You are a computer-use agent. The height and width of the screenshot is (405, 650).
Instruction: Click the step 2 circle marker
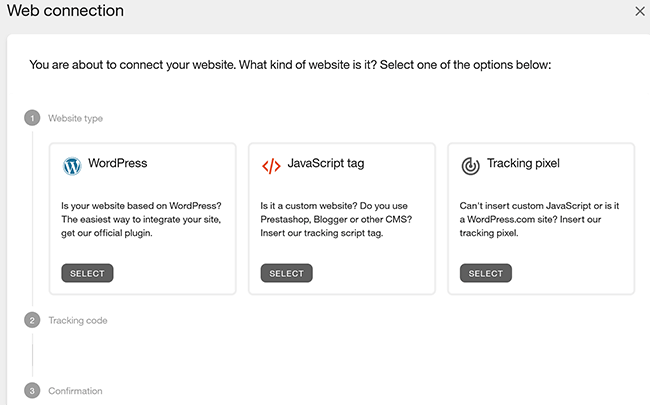pyautogui.click(x=32, y=320)
